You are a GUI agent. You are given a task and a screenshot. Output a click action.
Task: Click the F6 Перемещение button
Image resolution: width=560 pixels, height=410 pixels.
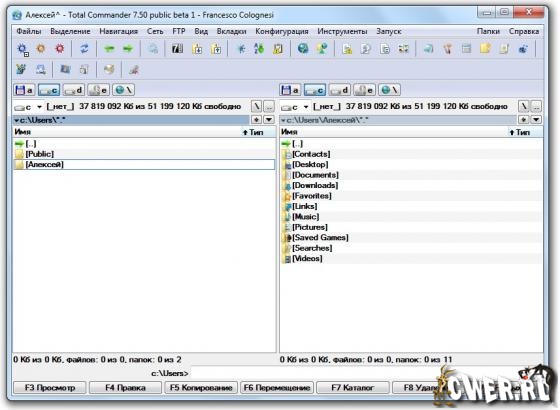277,388
